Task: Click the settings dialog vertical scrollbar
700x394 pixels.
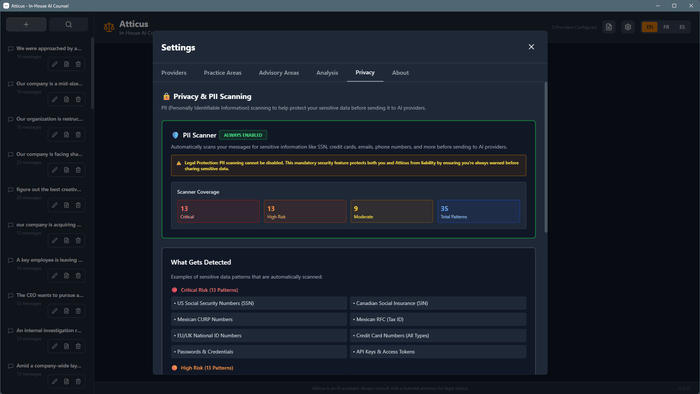Action: tap(545, 157)
